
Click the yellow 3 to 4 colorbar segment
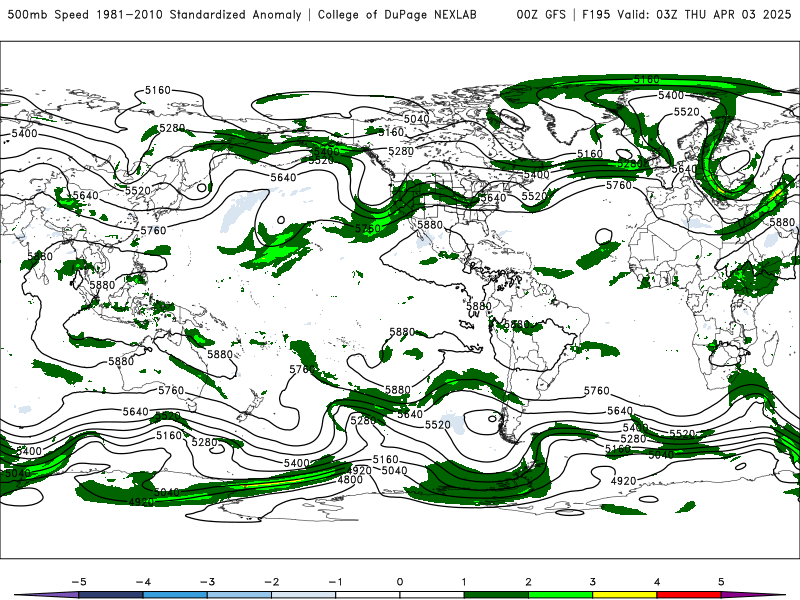[624, 595]
